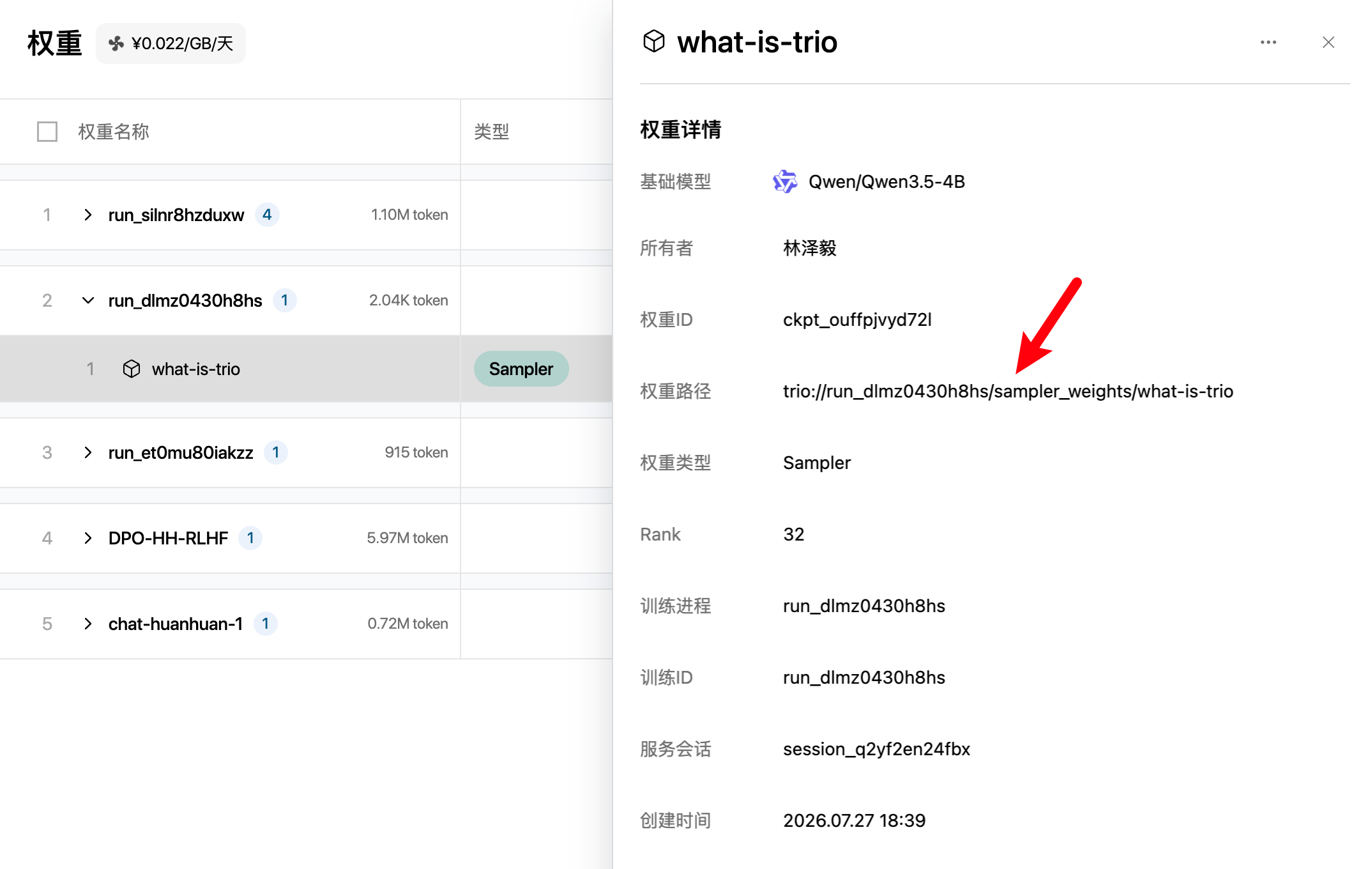The image size is (1372, 869).
Task: Click the run_silnr8hzduxw run name
Action: click(176, 215)
